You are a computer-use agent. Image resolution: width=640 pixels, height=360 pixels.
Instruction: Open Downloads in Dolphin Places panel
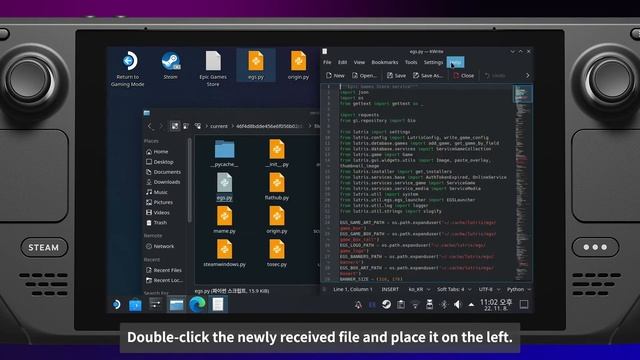click(163, 182)
